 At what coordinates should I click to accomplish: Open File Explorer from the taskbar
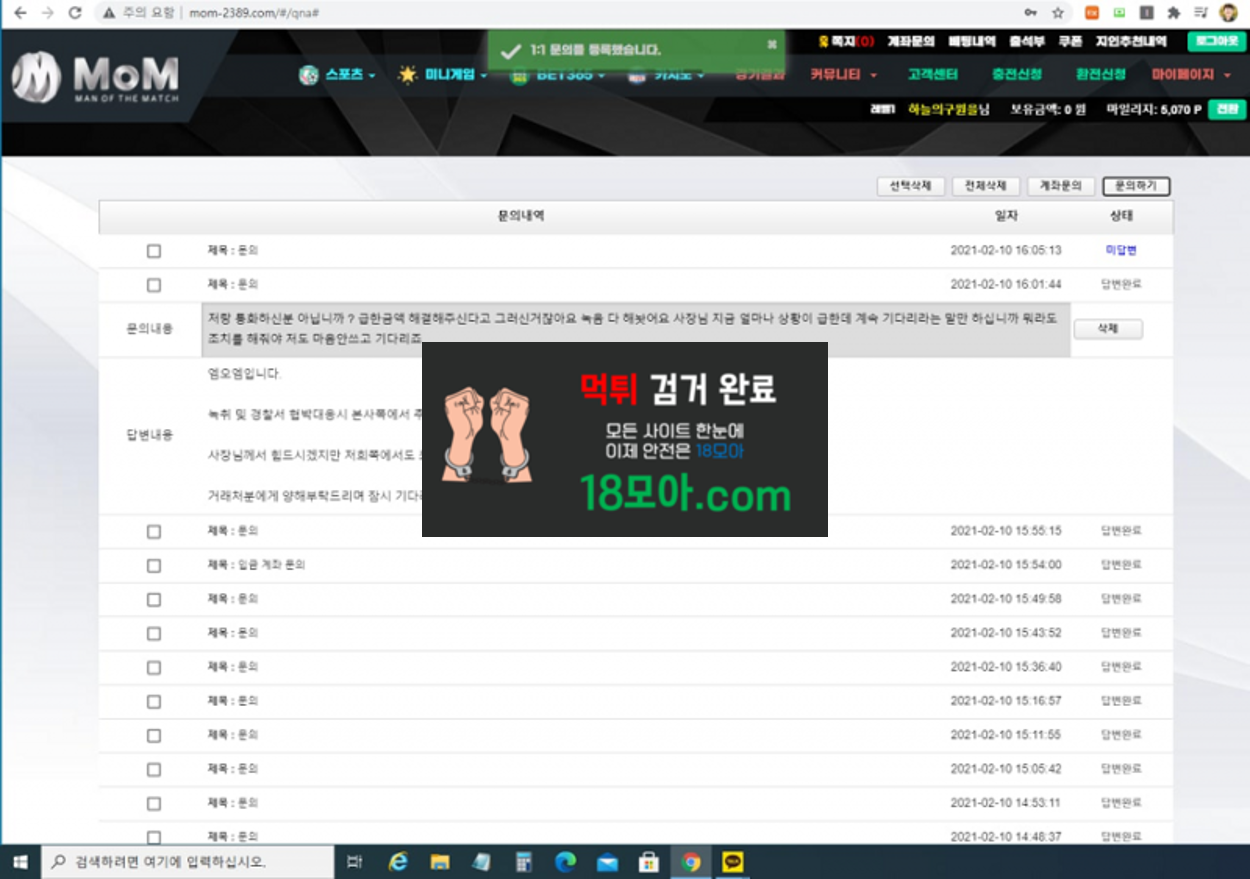(x=440, y=862)
